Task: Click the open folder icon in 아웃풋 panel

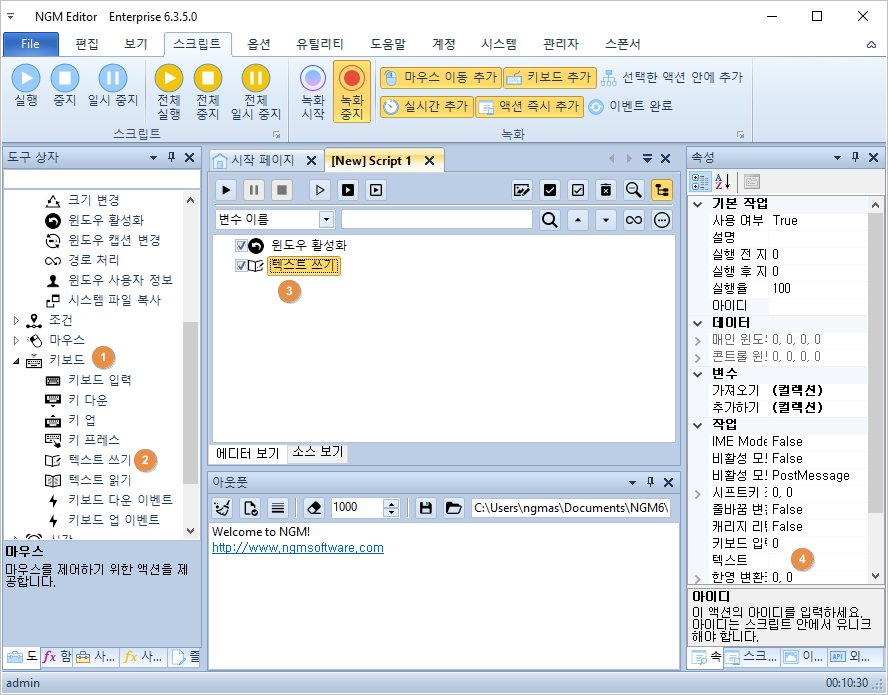Action: [x=453, y=508]
